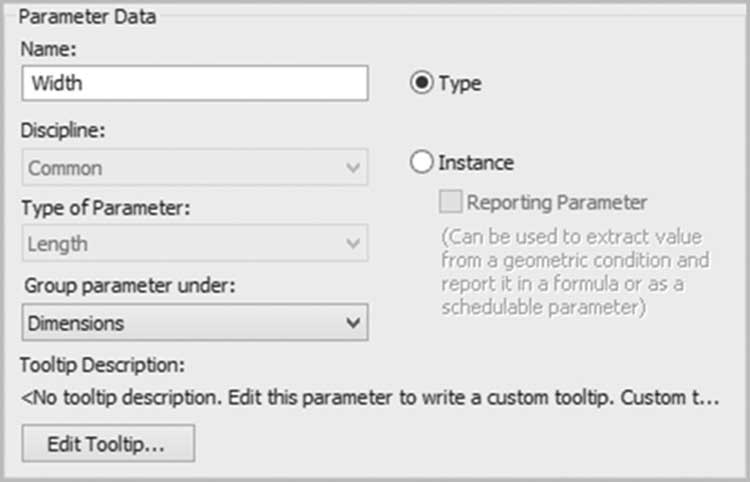Image resolution: width=750 pixels, height=482 pixels.
Task: Enable the Reporting Parameter checkbox
Action: click(x=451, y=201)
